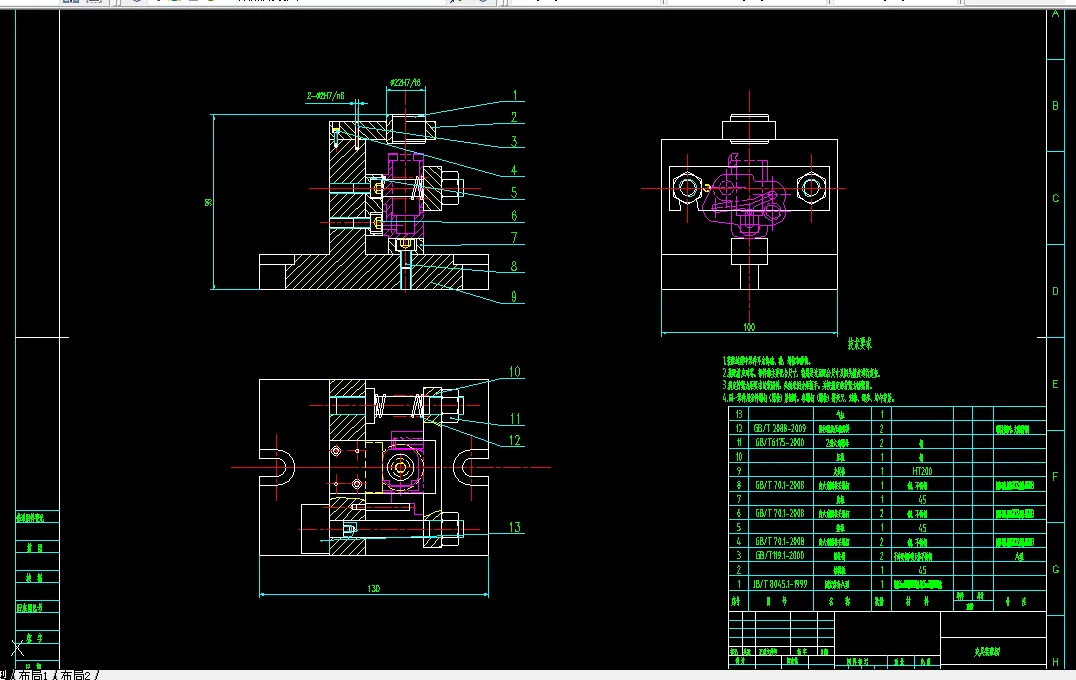This screenshot has height=680, width=1076.
Task: Select the GB/T6175-2000 standard cell
Action: click(780, 443)
